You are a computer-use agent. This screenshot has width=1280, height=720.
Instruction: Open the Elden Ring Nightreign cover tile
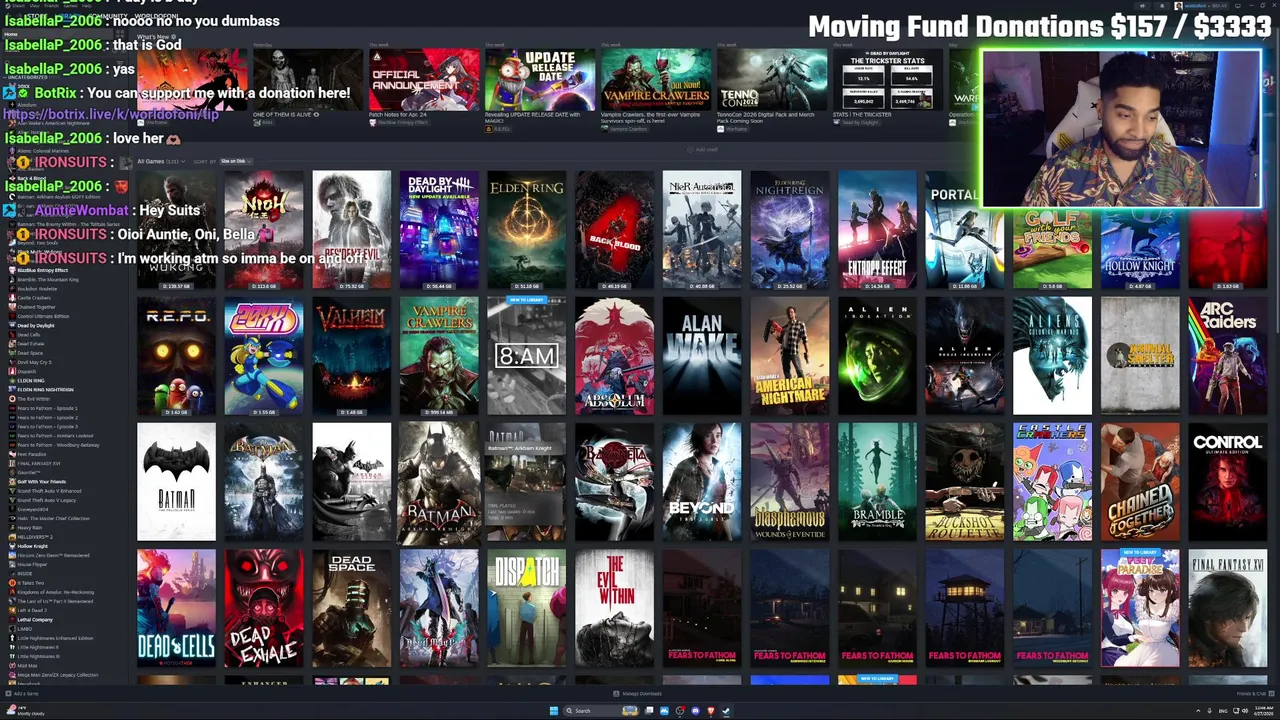click(790, 230)
